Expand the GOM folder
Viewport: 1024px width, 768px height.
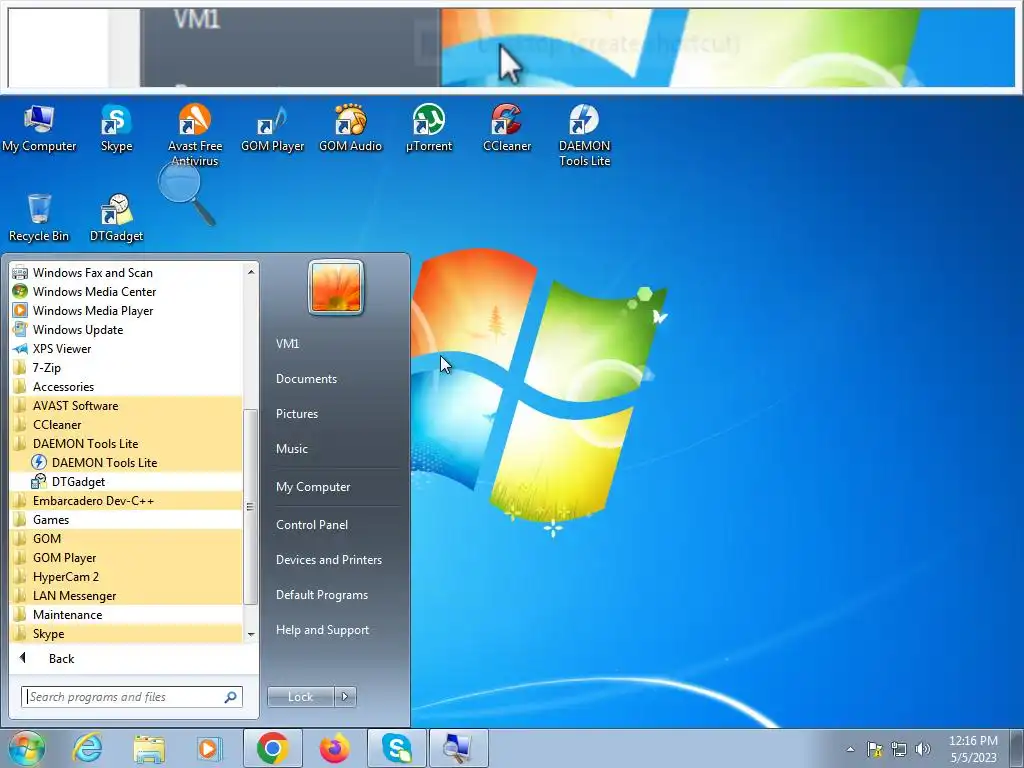pos(127,539)
